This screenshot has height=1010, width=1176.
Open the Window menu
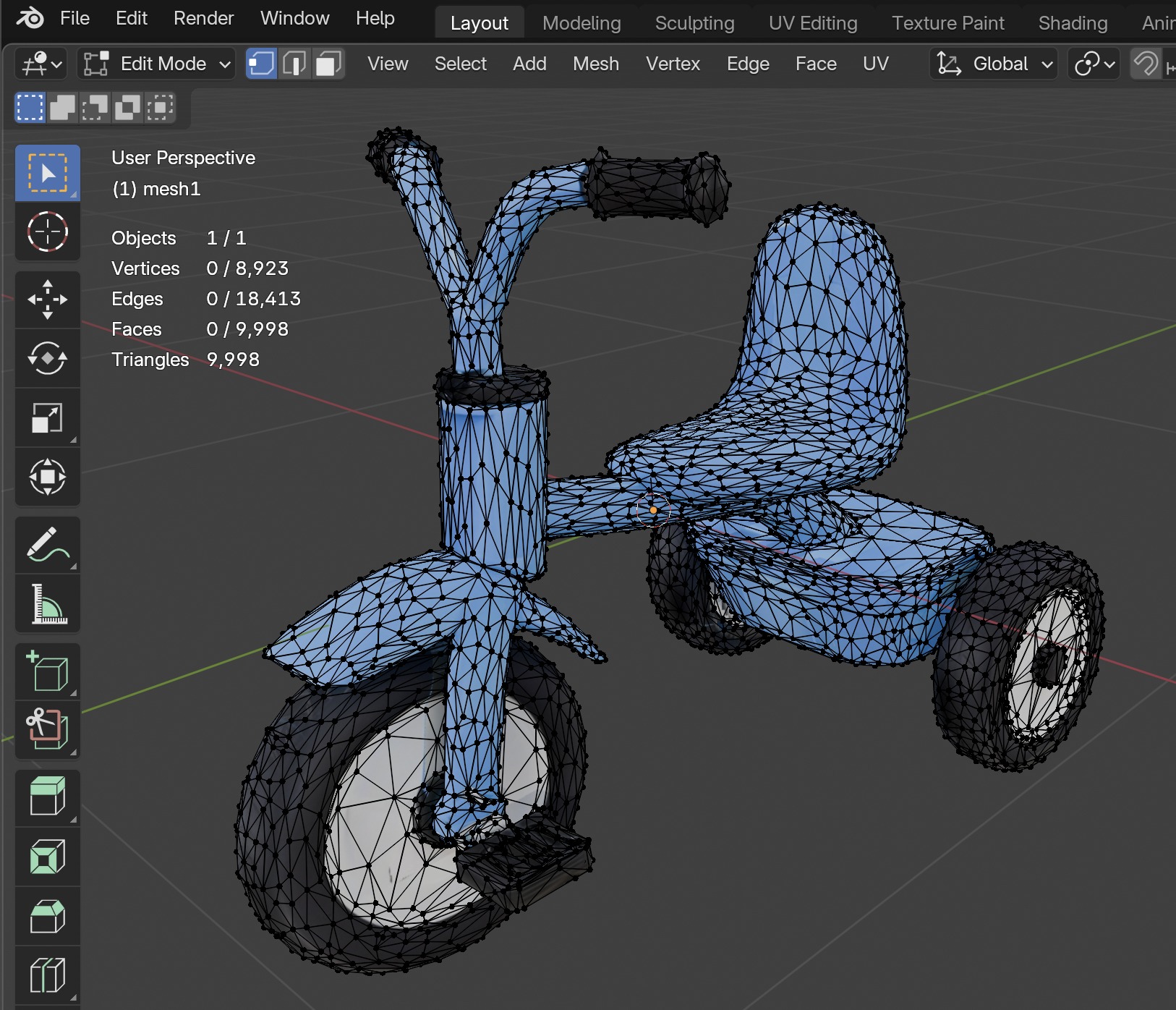294,18
